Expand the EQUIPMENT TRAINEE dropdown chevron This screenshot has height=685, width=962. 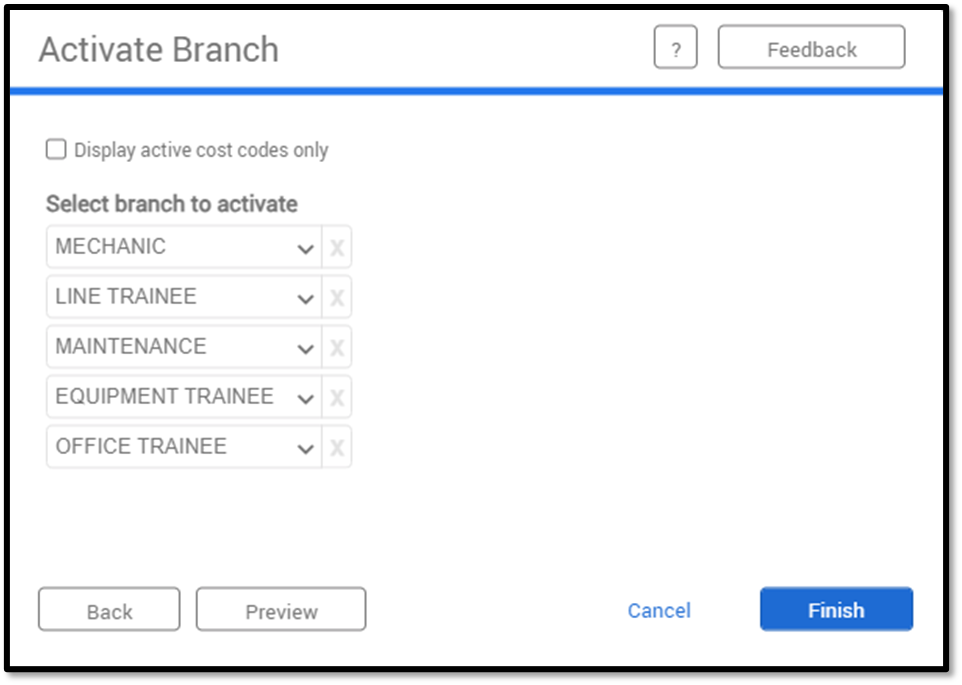(305, 396)
